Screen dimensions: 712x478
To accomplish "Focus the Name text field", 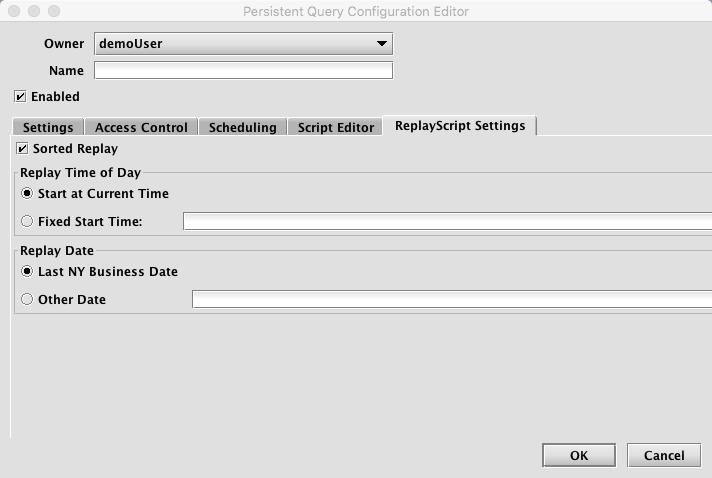I will (x=243, y=70).
